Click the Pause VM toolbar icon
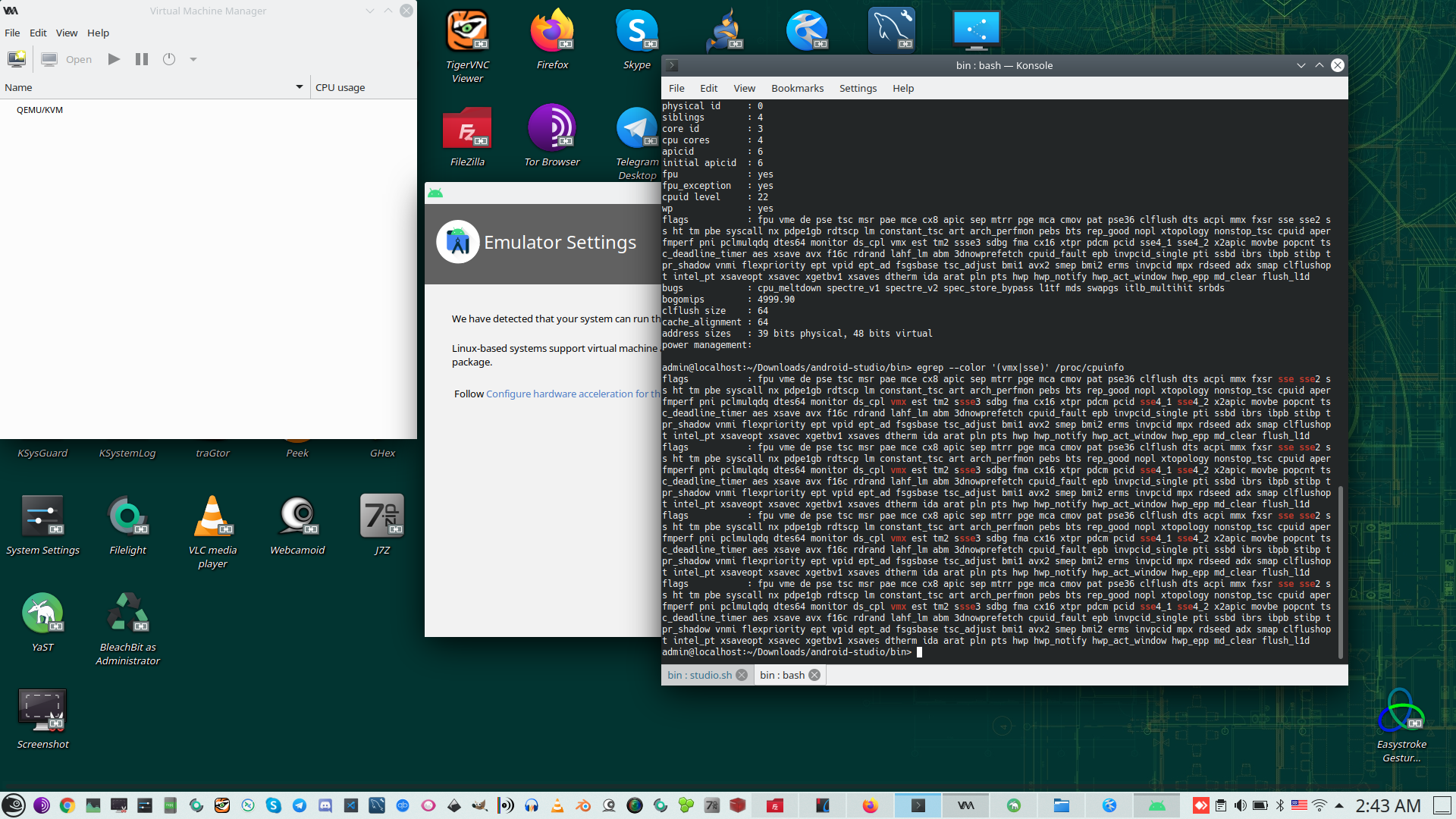This screenshot has height=819, width=1456. click(142, 59)
